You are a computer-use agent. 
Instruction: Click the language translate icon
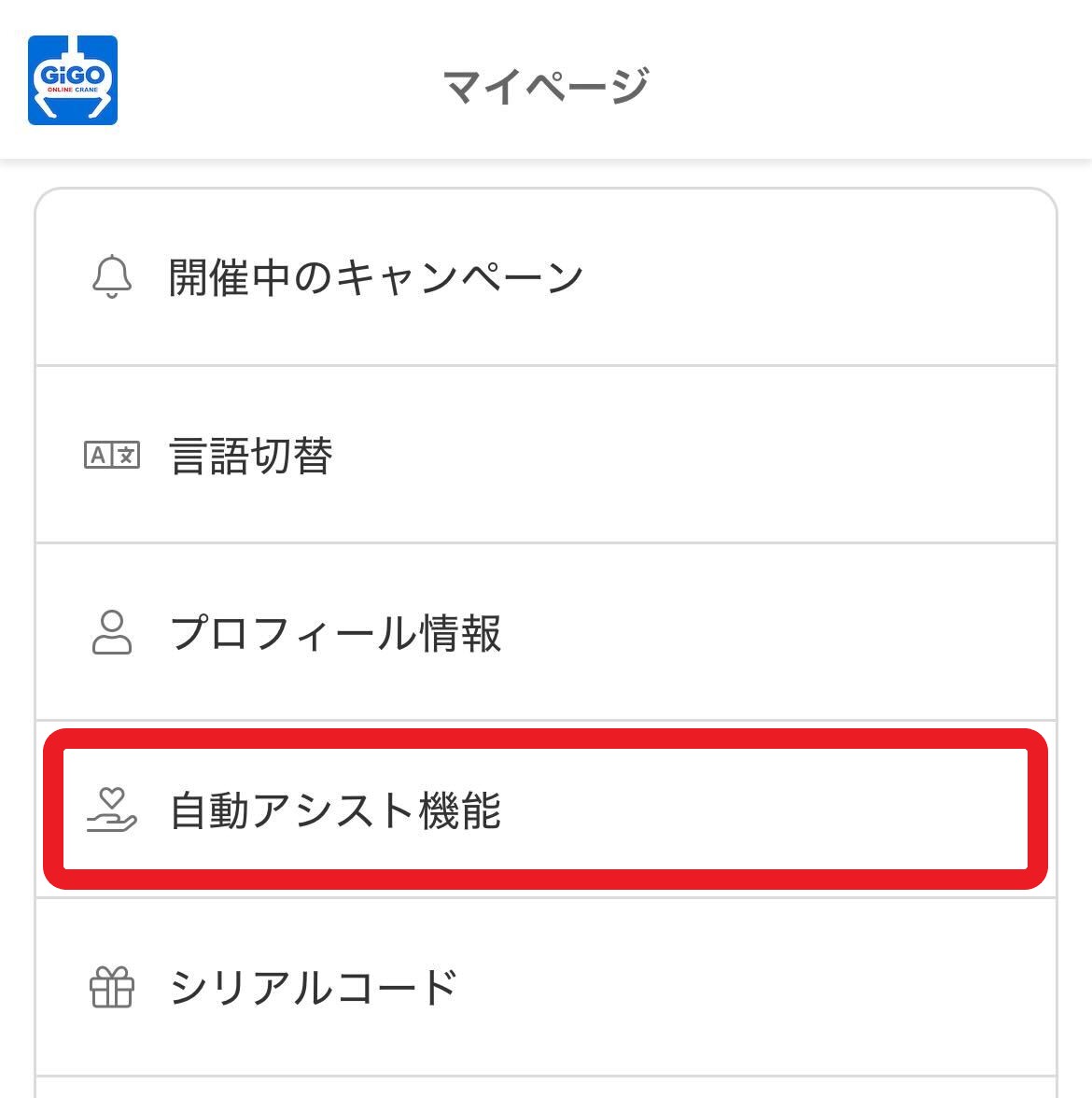click(112, 456)
